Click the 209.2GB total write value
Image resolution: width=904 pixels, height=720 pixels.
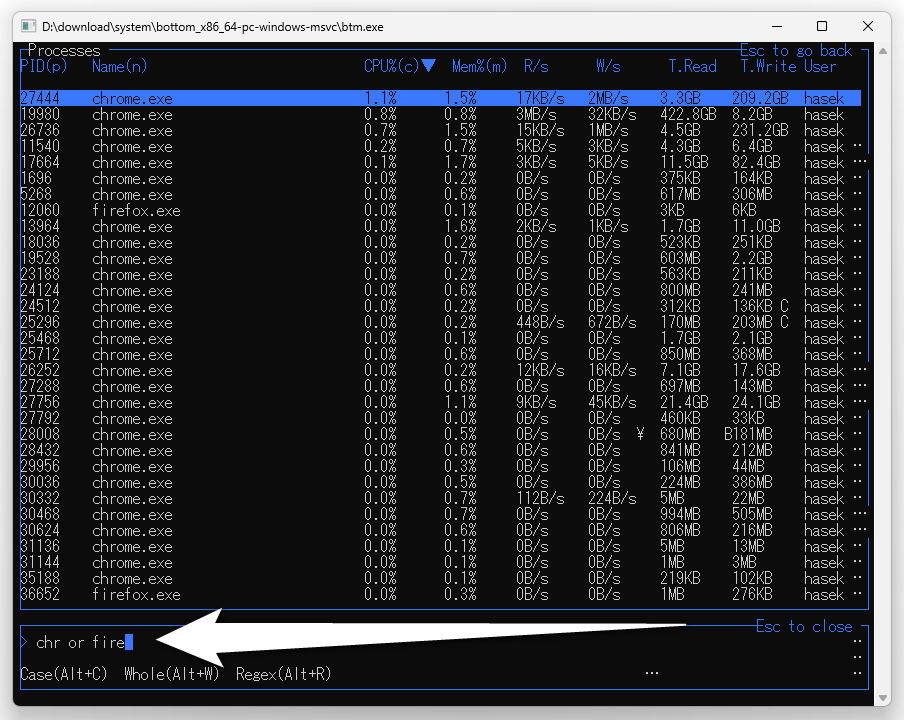click(x=760, y=98)
